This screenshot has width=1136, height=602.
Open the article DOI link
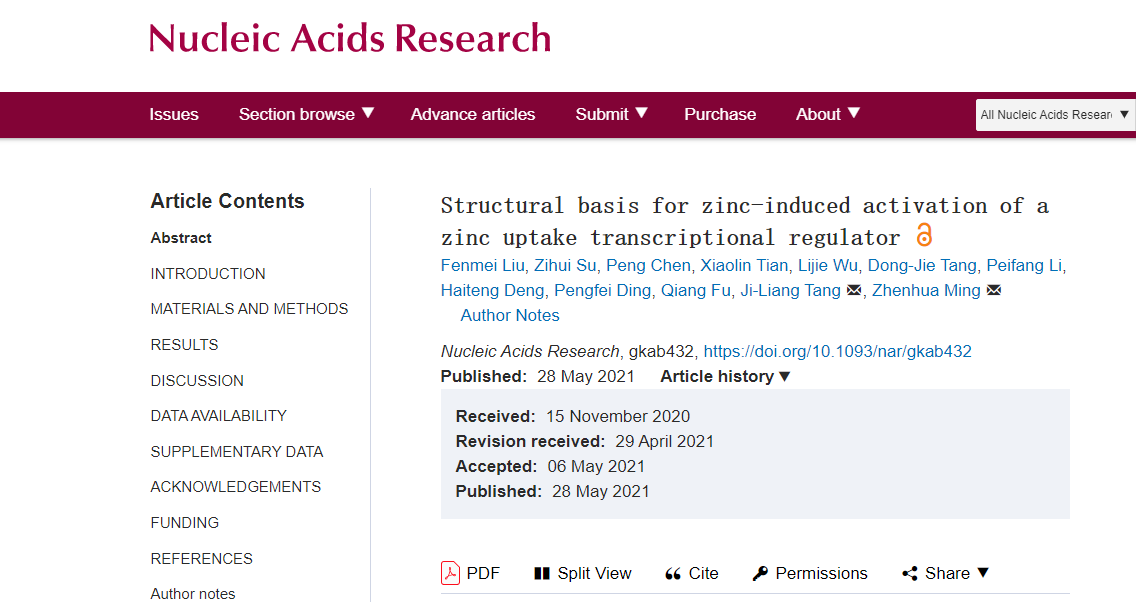pyautogui.click(x=837, y=351)
